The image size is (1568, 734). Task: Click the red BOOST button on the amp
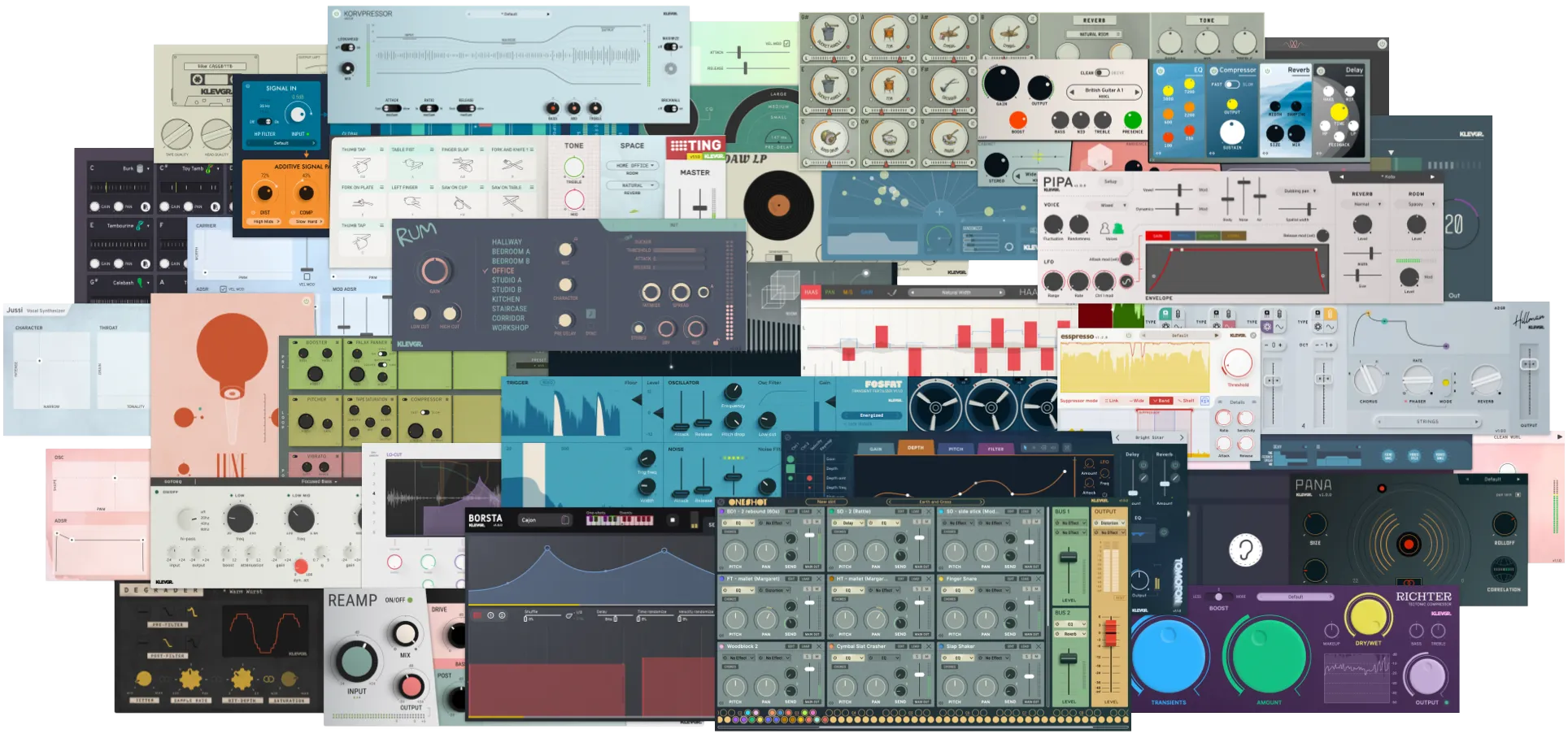1017,120
